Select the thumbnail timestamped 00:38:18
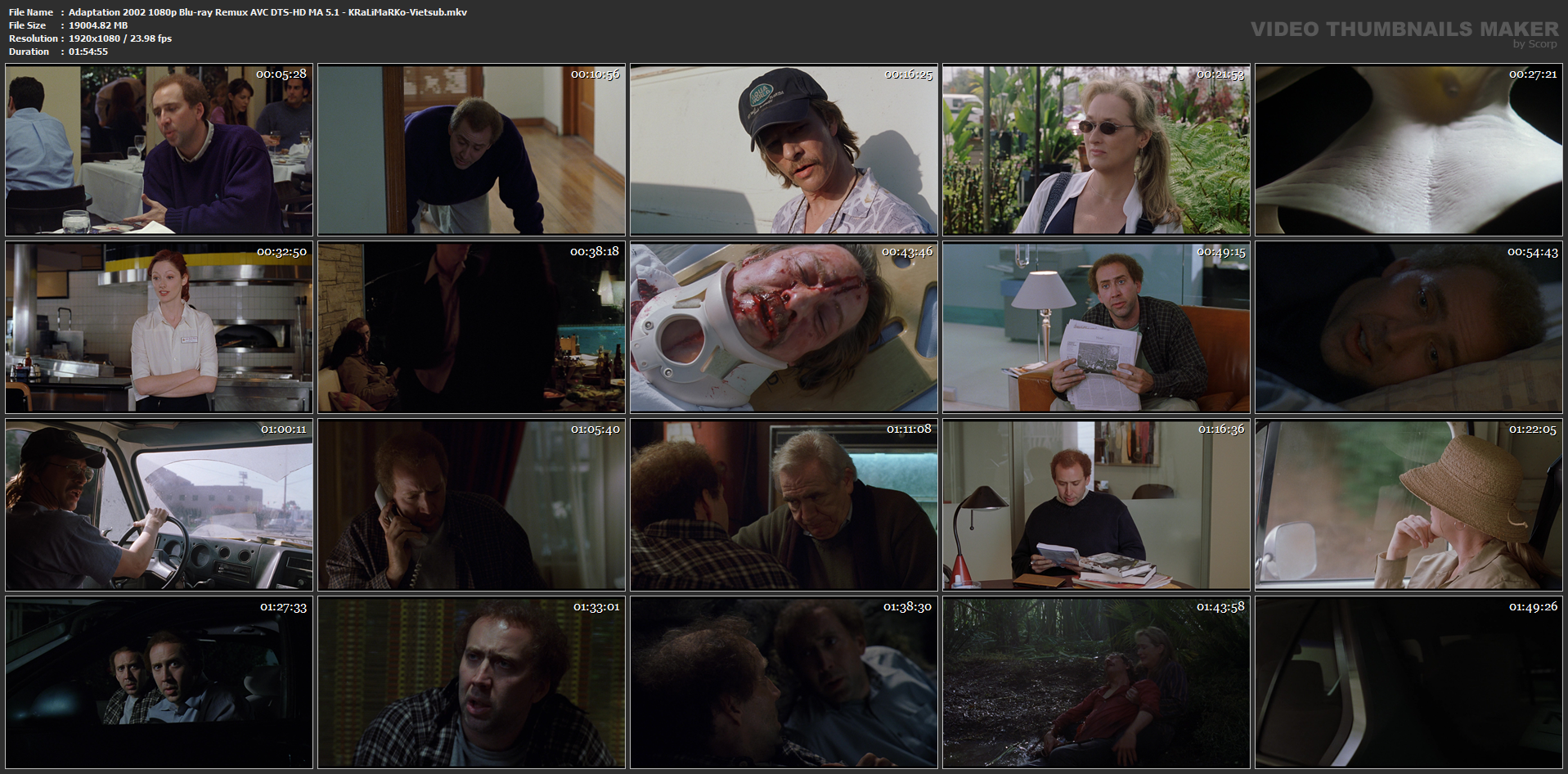 click(471, 327)
